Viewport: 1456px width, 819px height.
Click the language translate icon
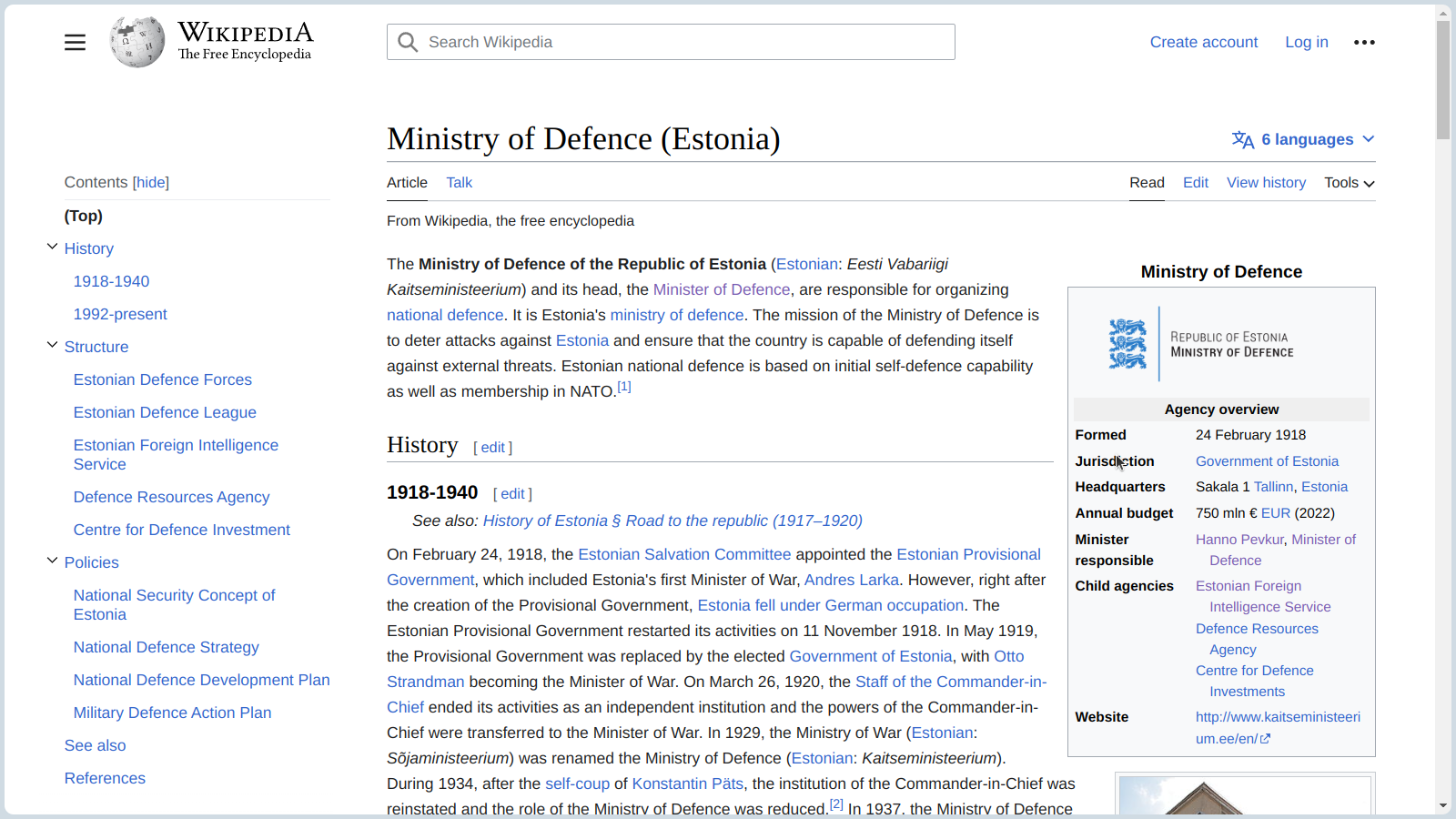1243,139
